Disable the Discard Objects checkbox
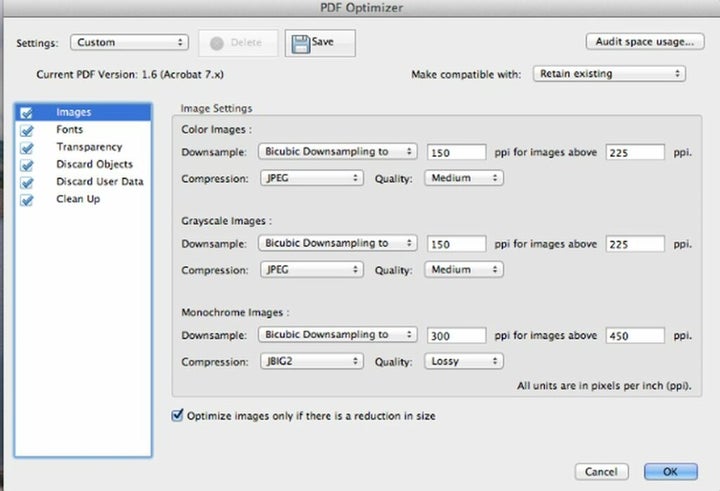Screen dimensions: 720x491 point(27,165)
